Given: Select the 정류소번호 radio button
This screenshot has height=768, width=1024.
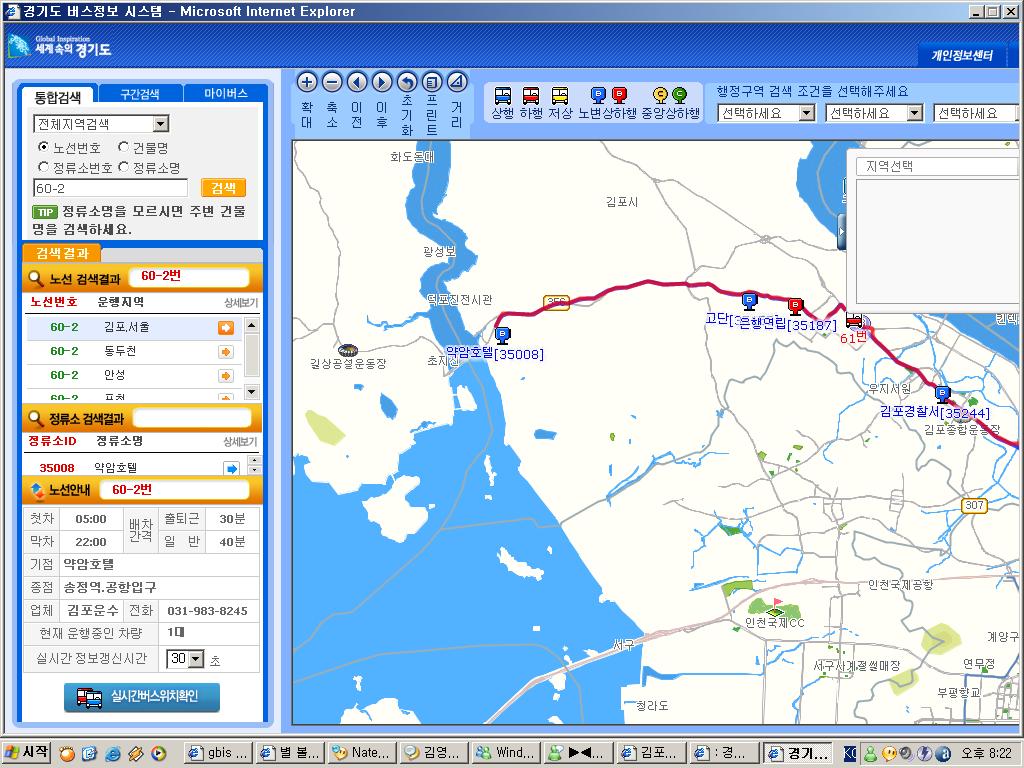Looking at the screenshot, I should [x=43, y=167].
